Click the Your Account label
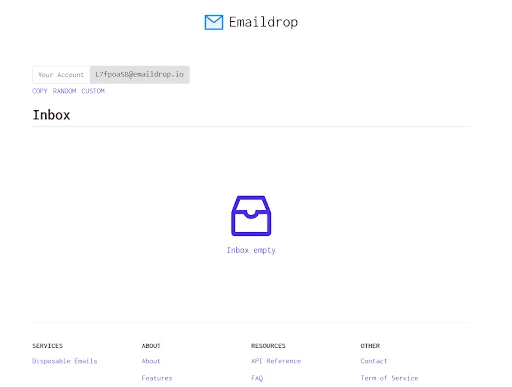Viewport: 512px width, 387px height. click(x=61, y=75)
